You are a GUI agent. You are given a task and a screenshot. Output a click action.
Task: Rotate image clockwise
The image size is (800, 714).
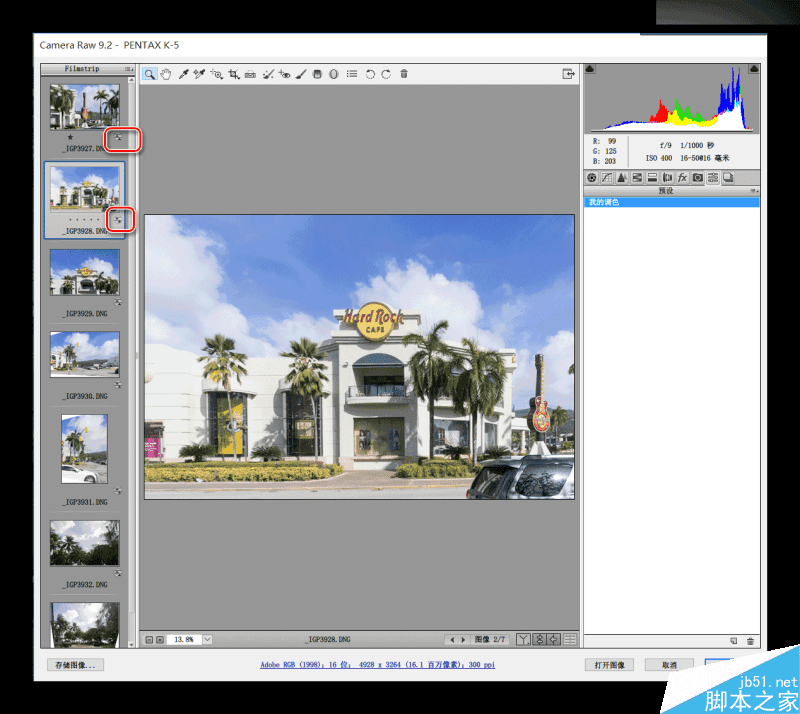(x=386, y=75)
